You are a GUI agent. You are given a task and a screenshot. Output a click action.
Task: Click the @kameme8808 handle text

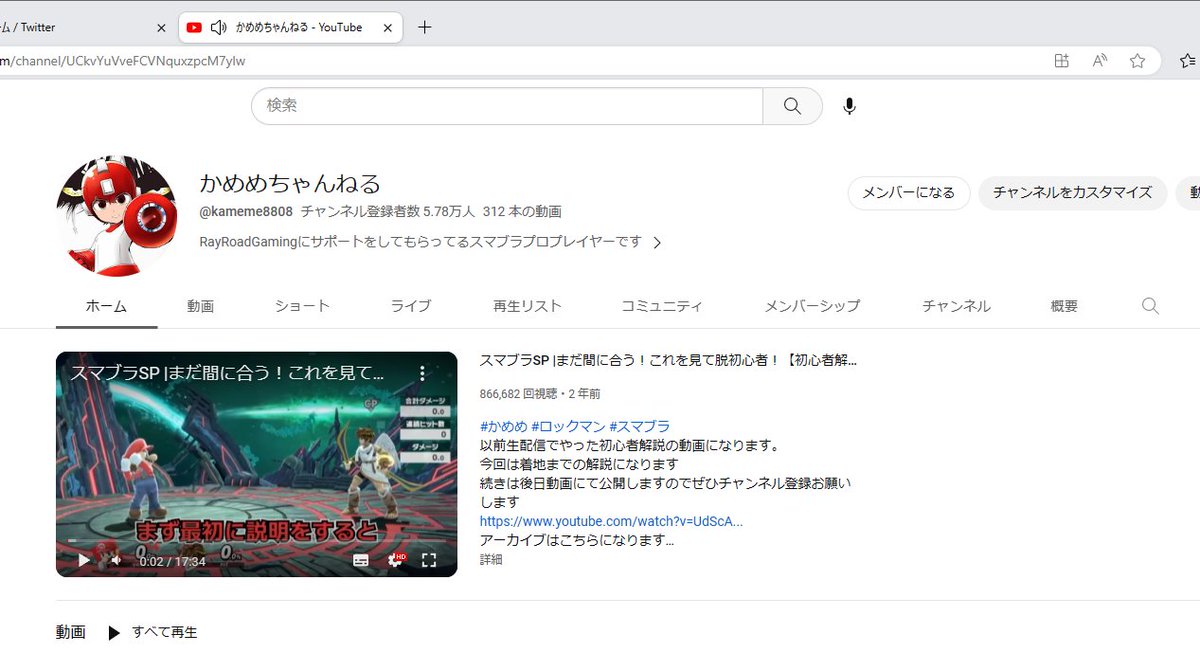coord(246,212)
